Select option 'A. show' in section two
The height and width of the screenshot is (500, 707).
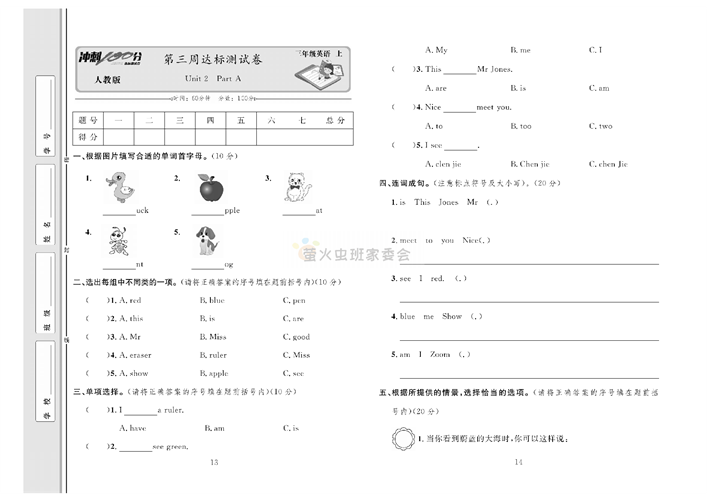pyautogui.click(x=133, y=373)
